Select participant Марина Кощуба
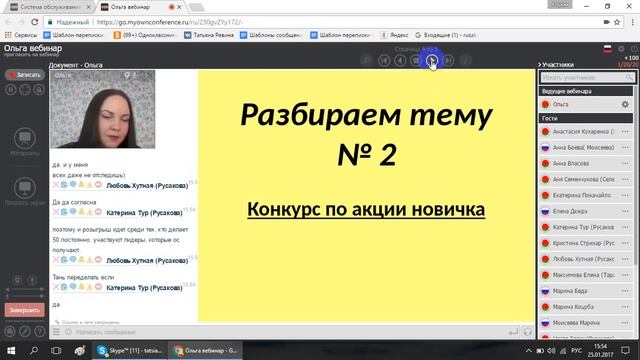The width and height of the screenshot is (640, 360). 585,307
